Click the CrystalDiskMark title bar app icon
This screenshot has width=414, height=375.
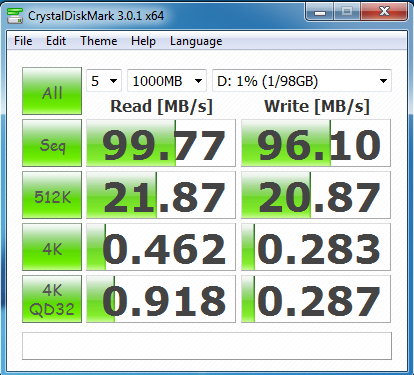(15, 15)
